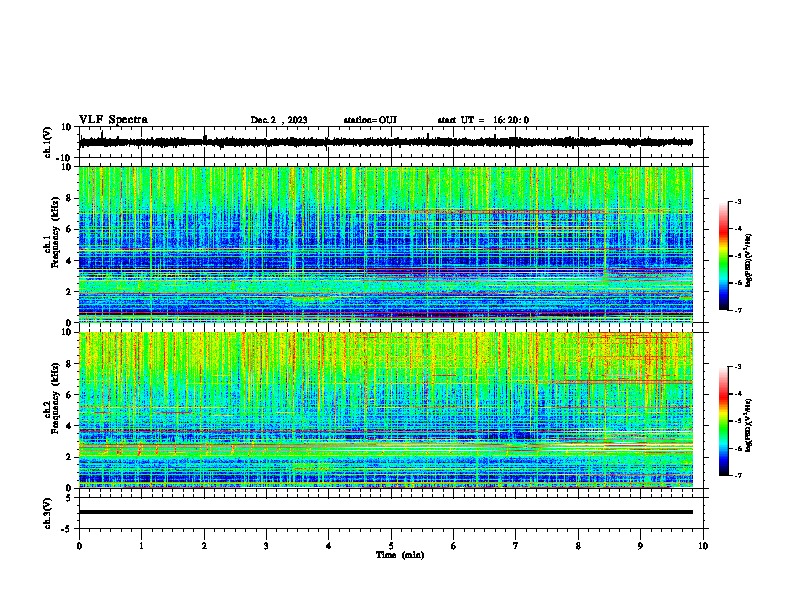Screen dimensions: 792x612
Task: Click the "VLF Spectra" title text
Action: [113, 120]
